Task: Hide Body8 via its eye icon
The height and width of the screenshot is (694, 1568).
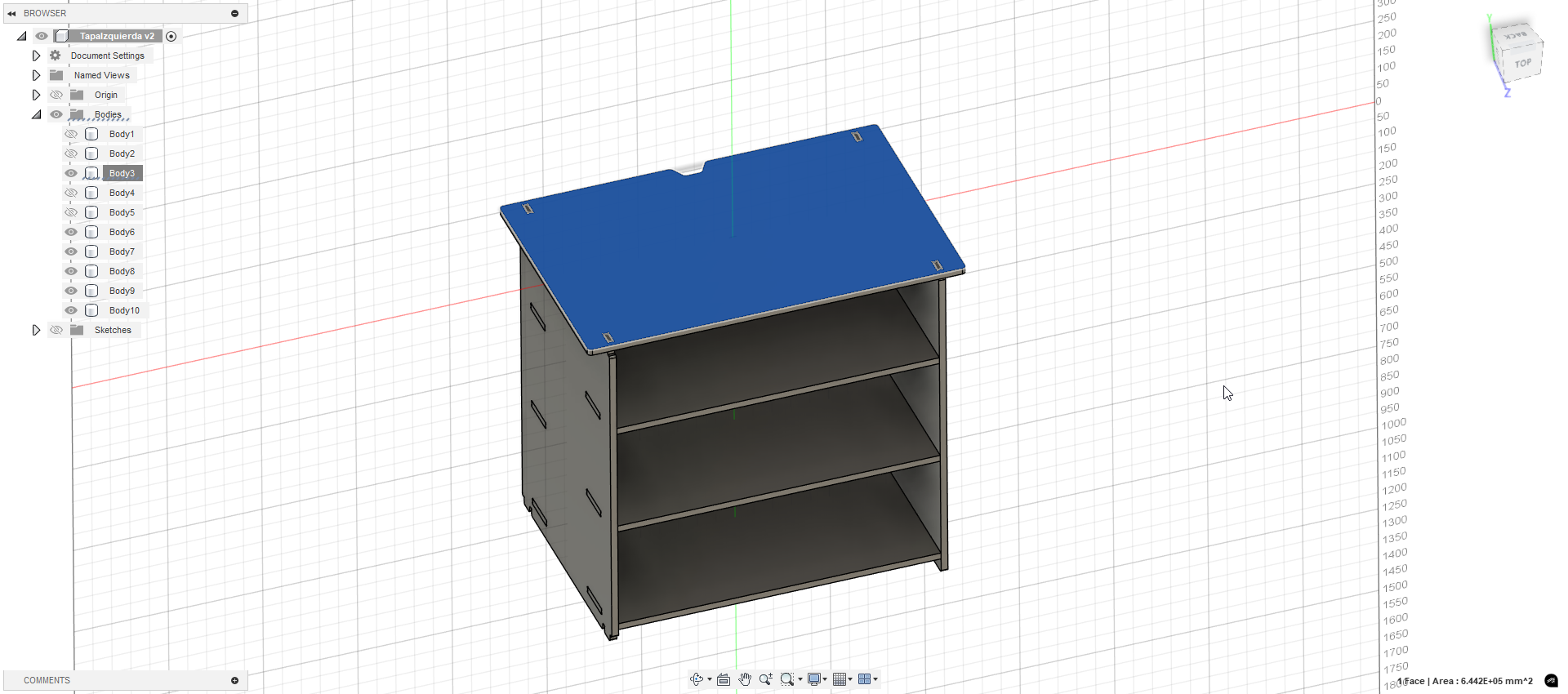Action: (71, 271)
